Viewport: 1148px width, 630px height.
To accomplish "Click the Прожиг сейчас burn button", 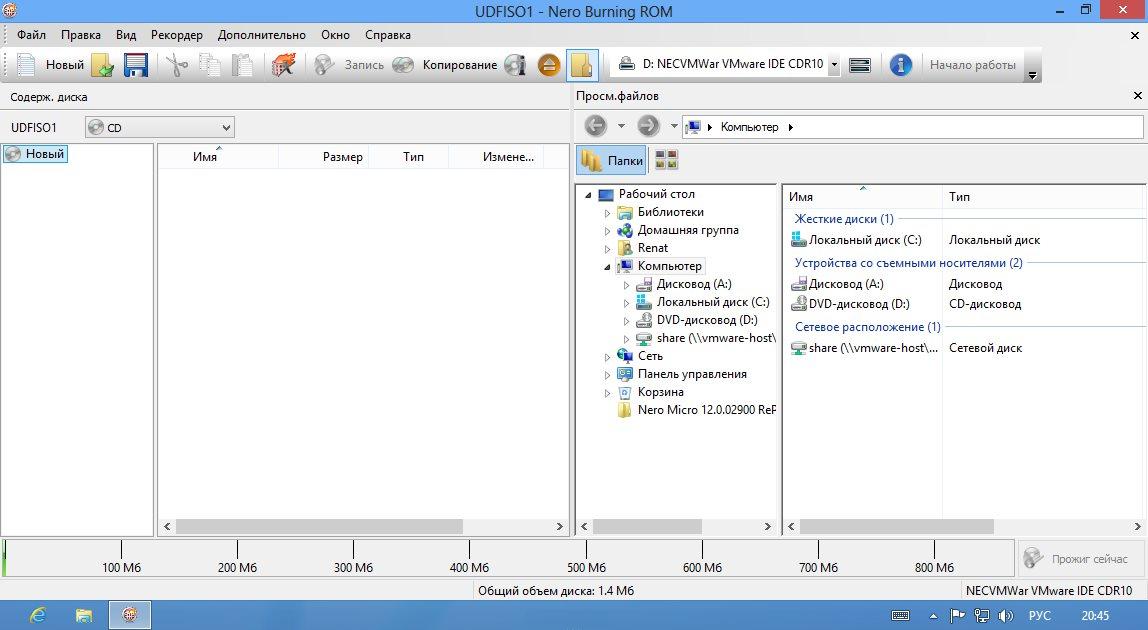I will tap(1081, 558).
